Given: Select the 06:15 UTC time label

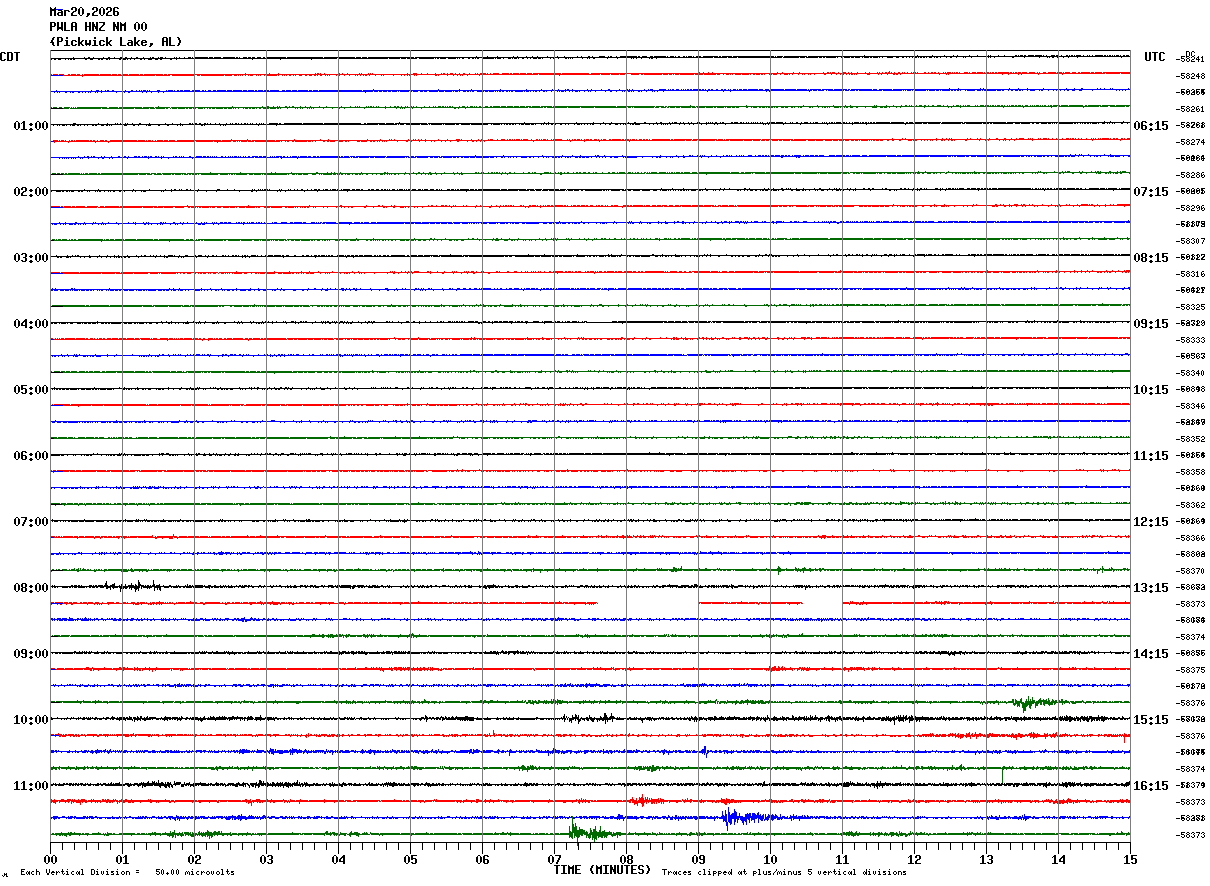Looking at the screenshot, I should [x=1151, y=126].
